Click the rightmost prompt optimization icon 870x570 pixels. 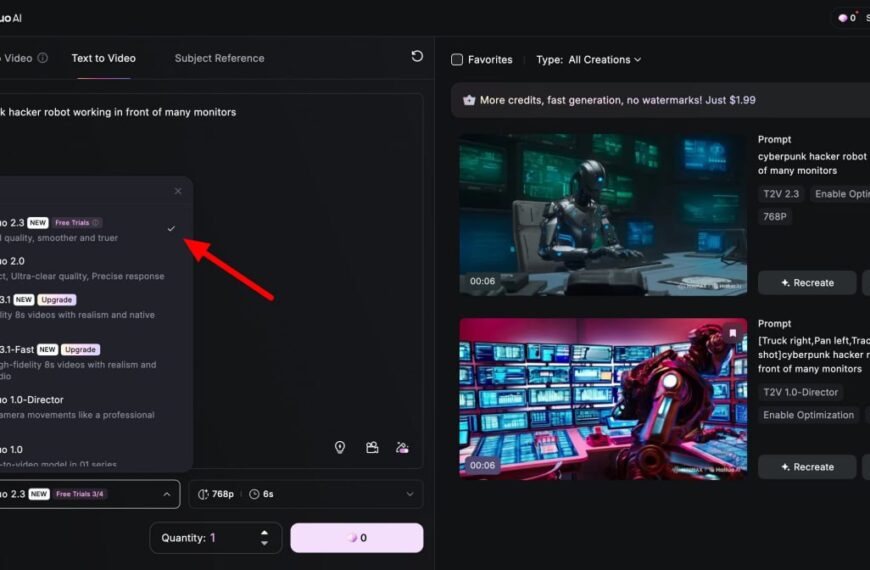[402, 448]
